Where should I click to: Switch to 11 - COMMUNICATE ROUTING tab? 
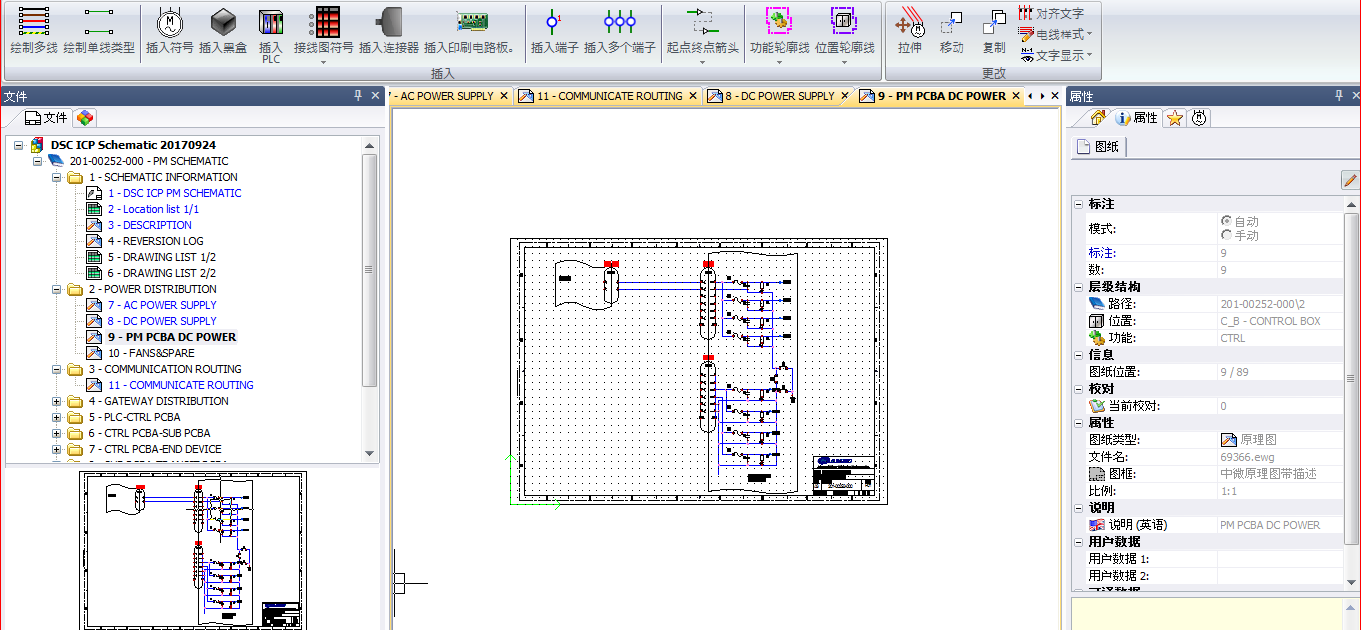point(609,96)
